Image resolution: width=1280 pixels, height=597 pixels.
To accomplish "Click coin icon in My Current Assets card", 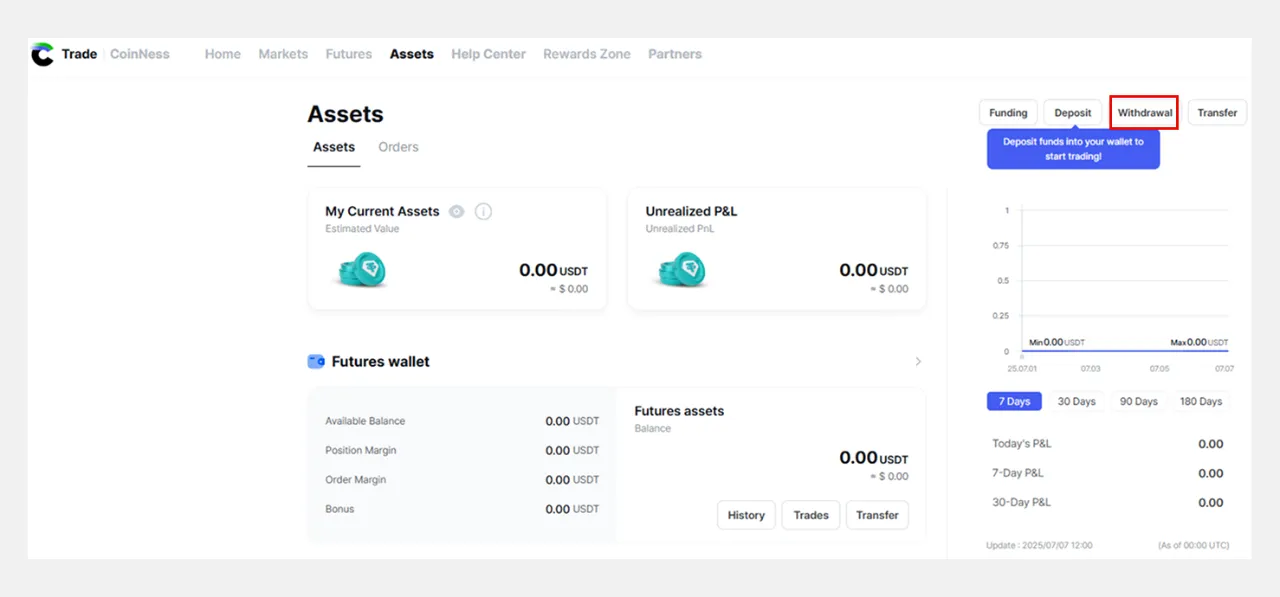I will point(361,270).
